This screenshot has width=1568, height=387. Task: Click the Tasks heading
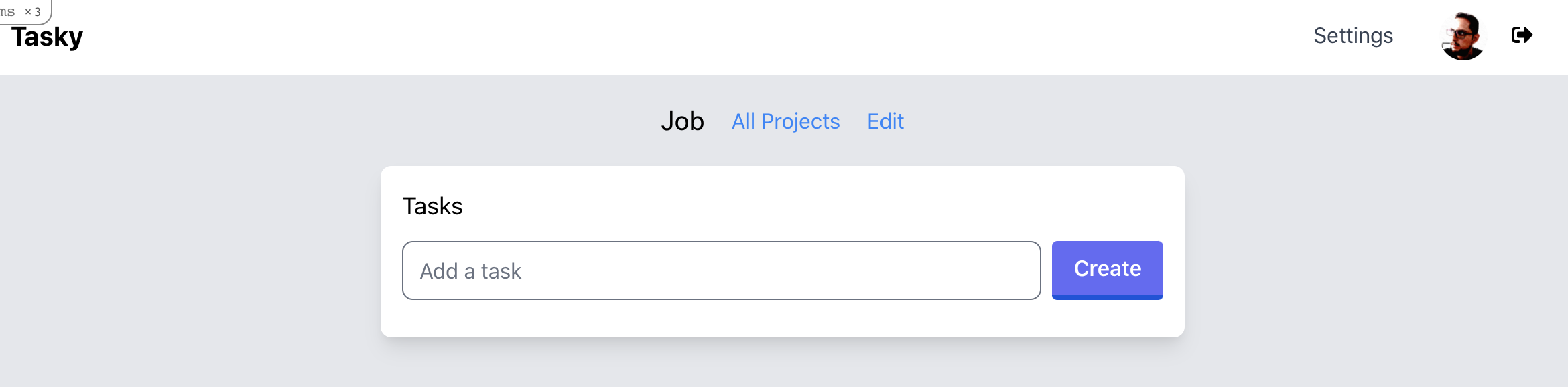click(x=432, y=206)
